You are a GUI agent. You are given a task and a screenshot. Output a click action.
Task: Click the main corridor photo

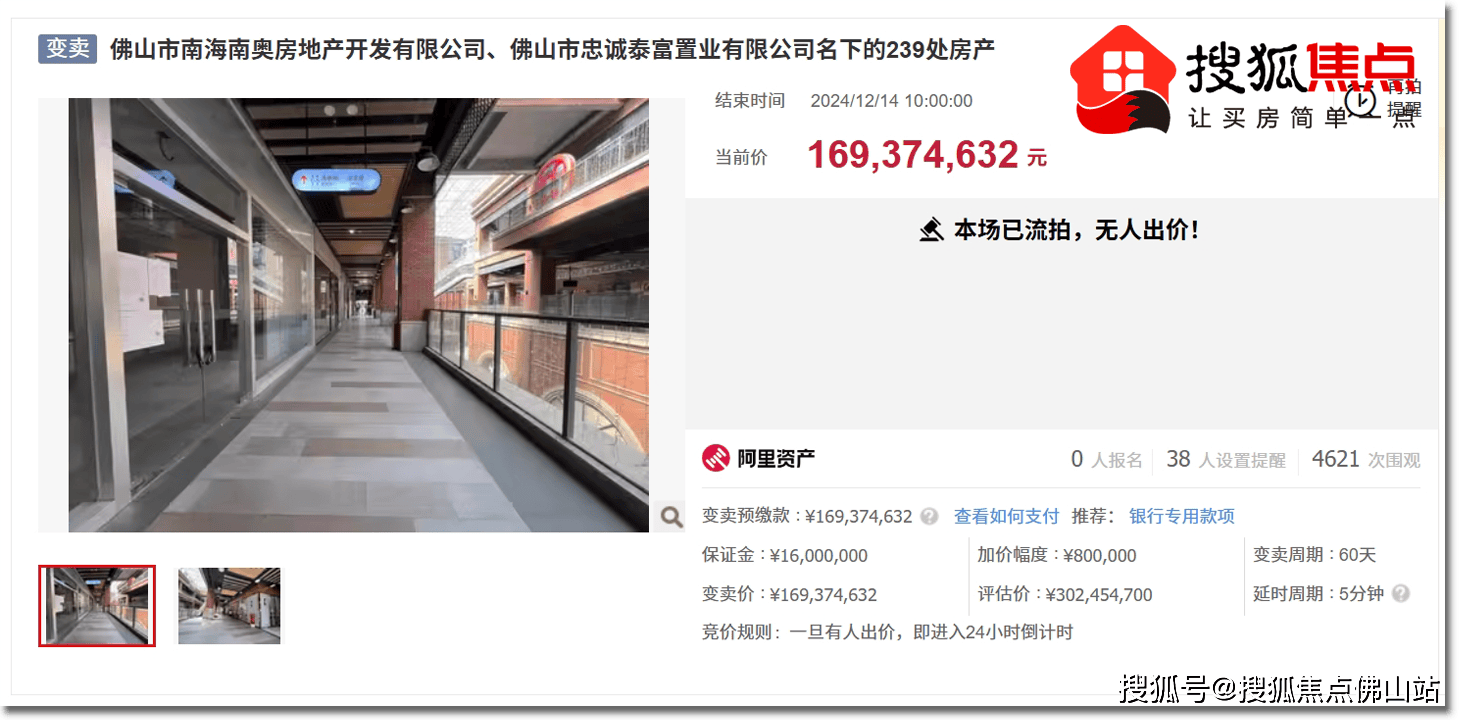click(x=359, y=315)
